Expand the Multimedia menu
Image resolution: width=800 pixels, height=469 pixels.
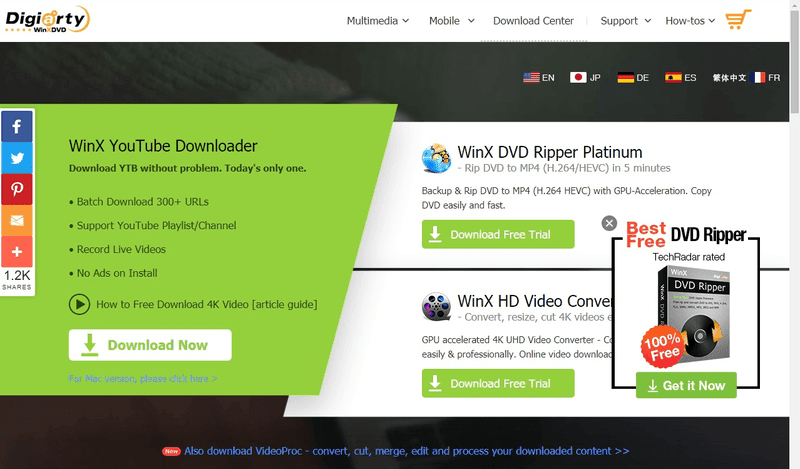point(378,21)
